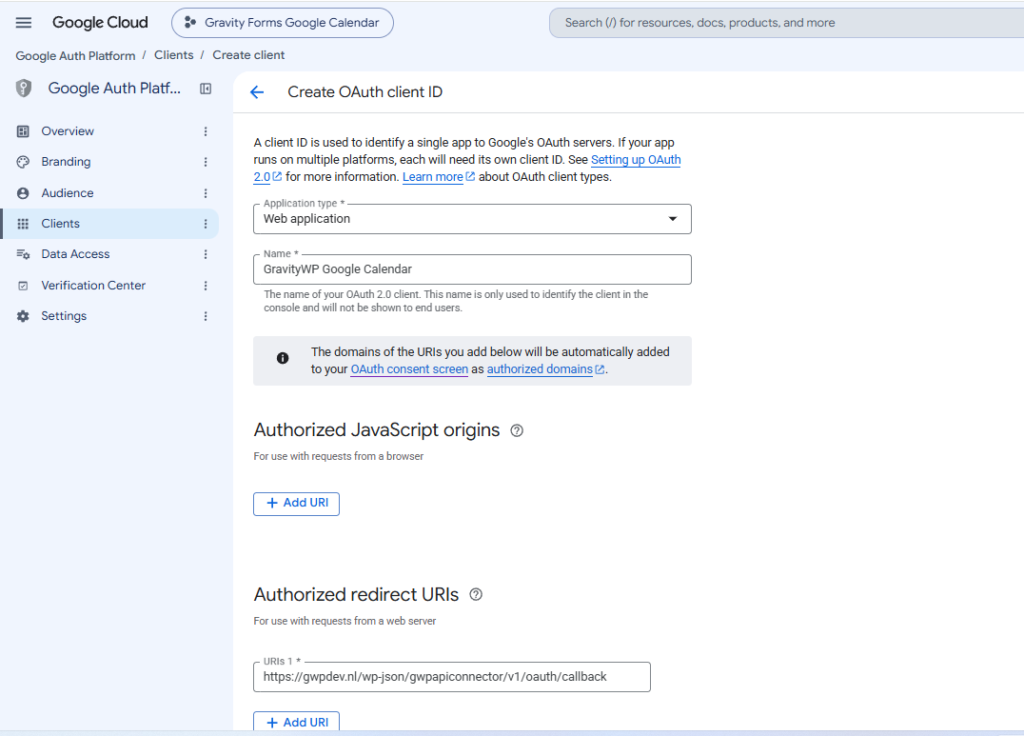Click the Google Cloud logo
This screenshot has width=1024, height=736.
click(x=100, y=23)
